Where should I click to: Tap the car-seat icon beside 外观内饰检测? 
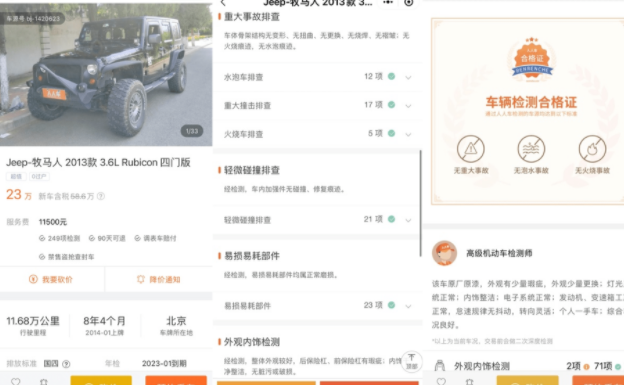coord(440,365)
